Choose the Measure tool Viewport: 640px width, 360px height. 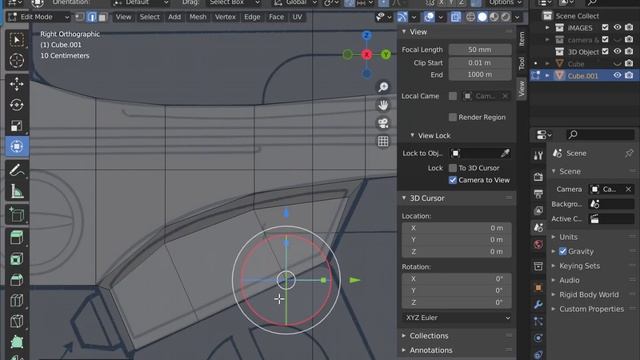pyautogui.click(x=17, y=191)
